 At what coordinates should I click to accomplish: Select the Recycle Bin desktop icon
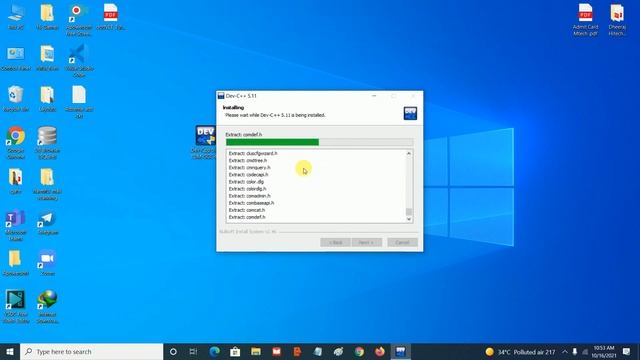[16, 99]
